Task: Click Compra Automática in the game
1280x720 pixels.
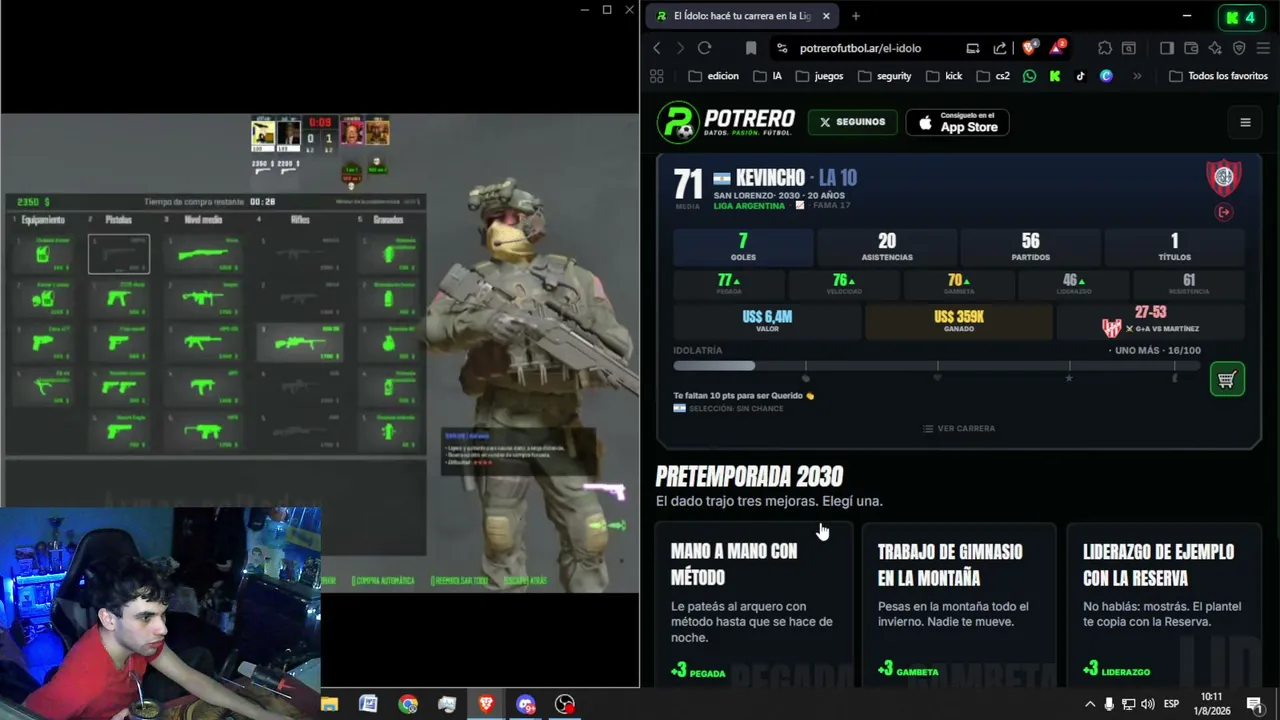Action: point(382,581)
